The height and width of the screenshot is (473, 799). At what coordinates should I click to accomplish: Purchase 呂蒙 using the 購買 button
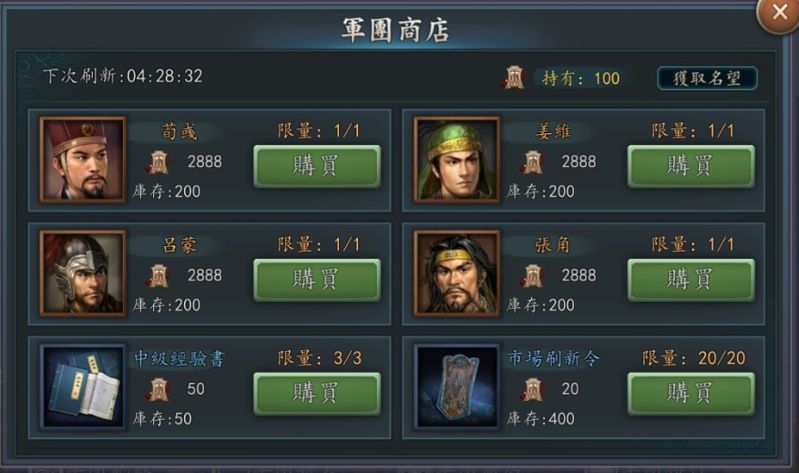tap(317, 280)
